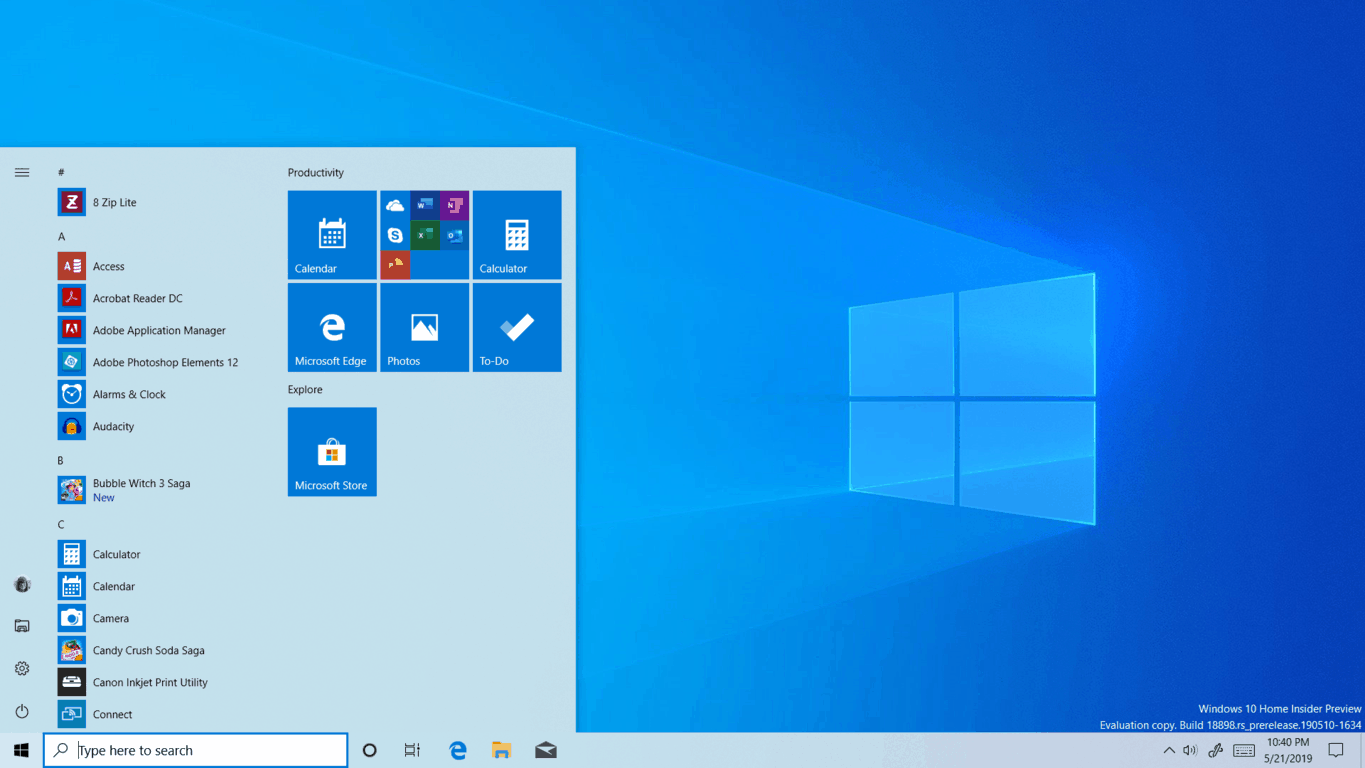The width and height of the screenshot is (1365, 768).
Task: Open Excel in the Office tile folder
Action: [x=425, y=235]
